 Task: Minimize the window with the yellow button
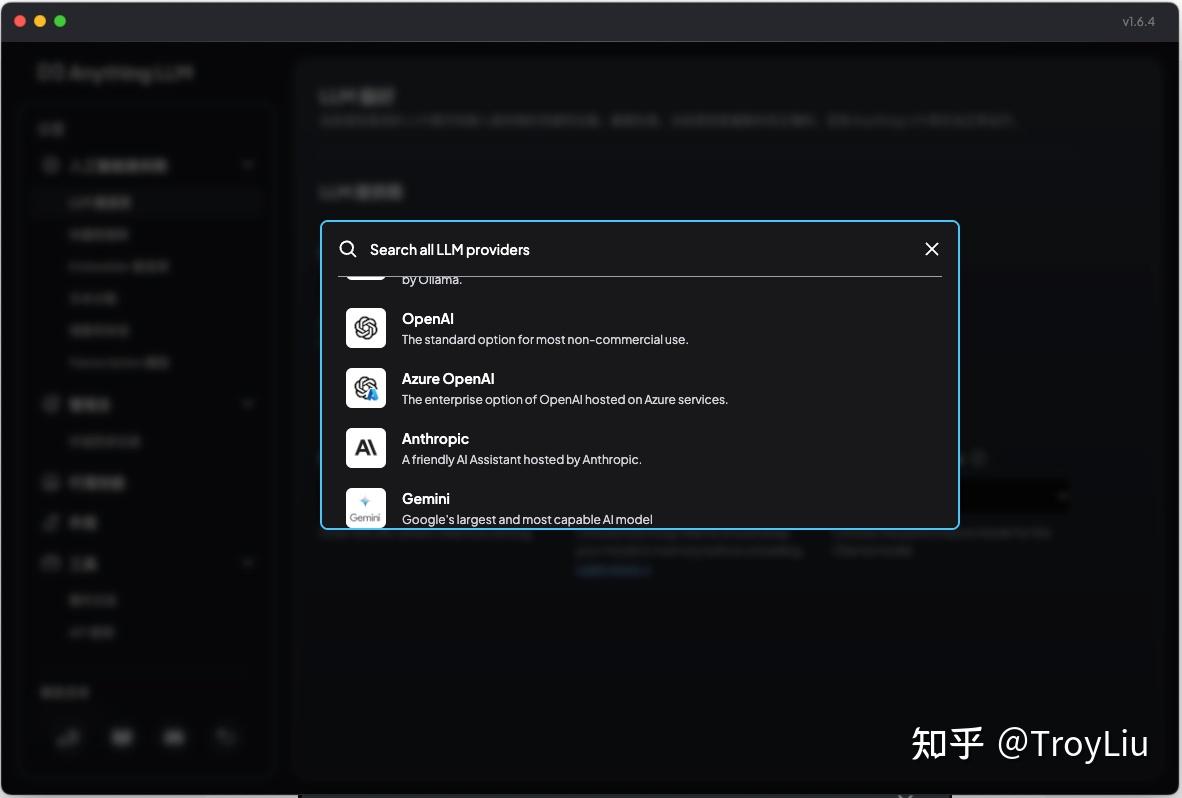(x=40, y=21)
